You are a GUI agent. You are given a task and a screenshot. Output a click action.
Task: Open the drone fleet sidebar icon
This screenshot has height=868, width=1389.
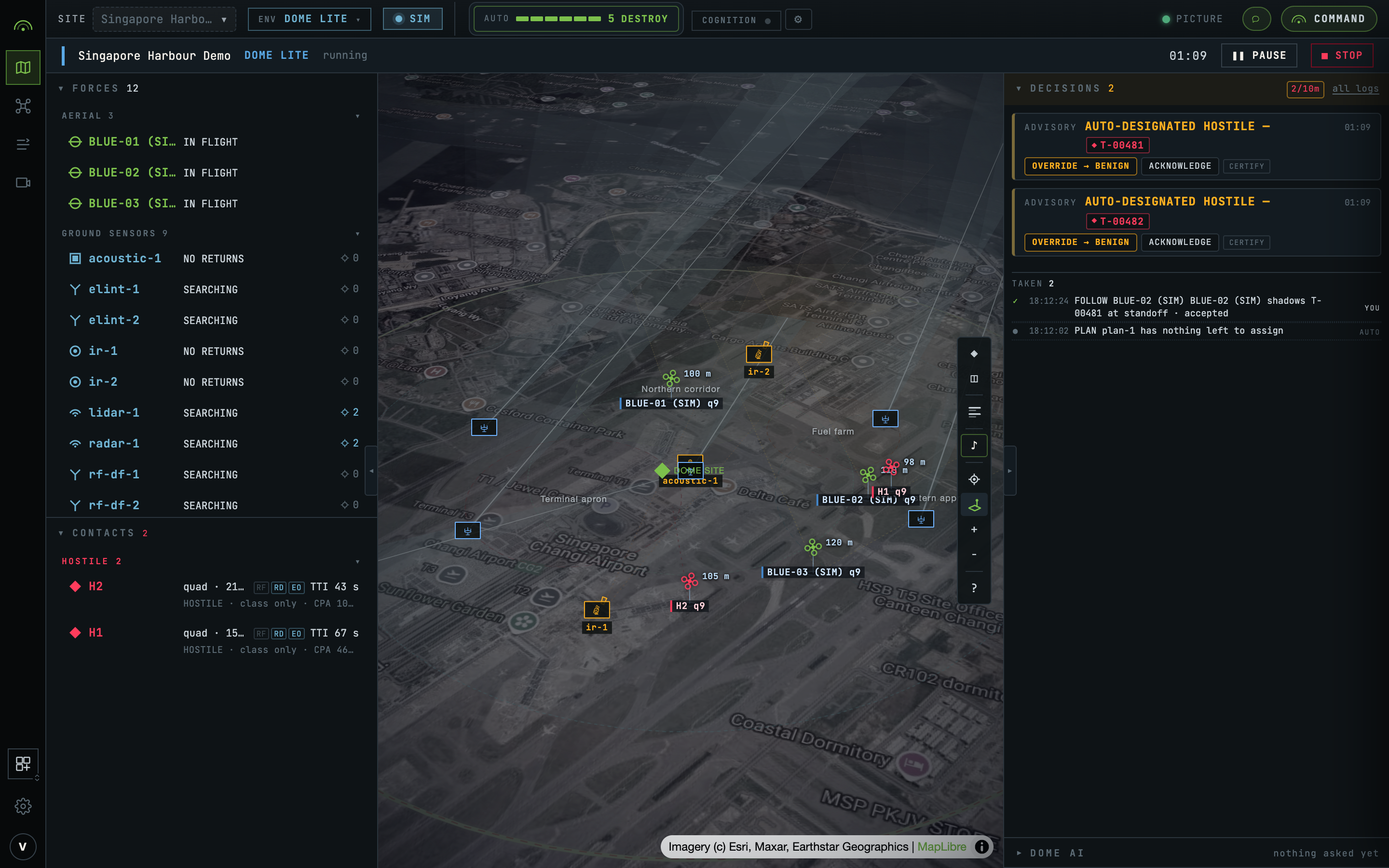tap(23, 106)
